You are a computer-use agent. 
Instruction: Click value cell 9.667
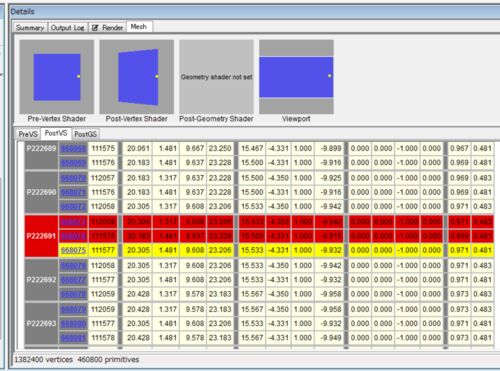pos(193,148)
